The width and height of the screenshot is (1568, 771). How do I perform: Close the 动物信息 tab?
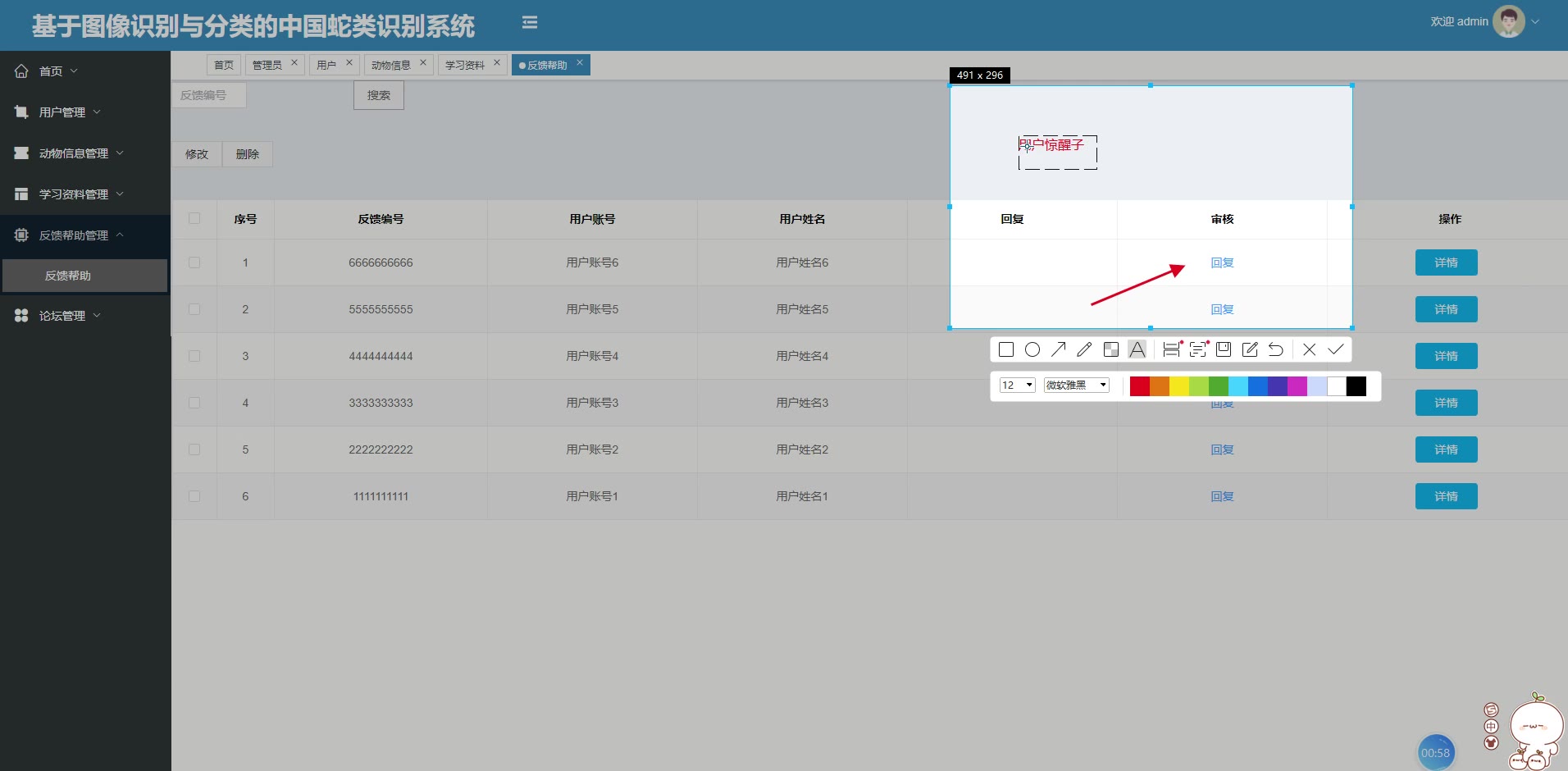pos(423,62)
